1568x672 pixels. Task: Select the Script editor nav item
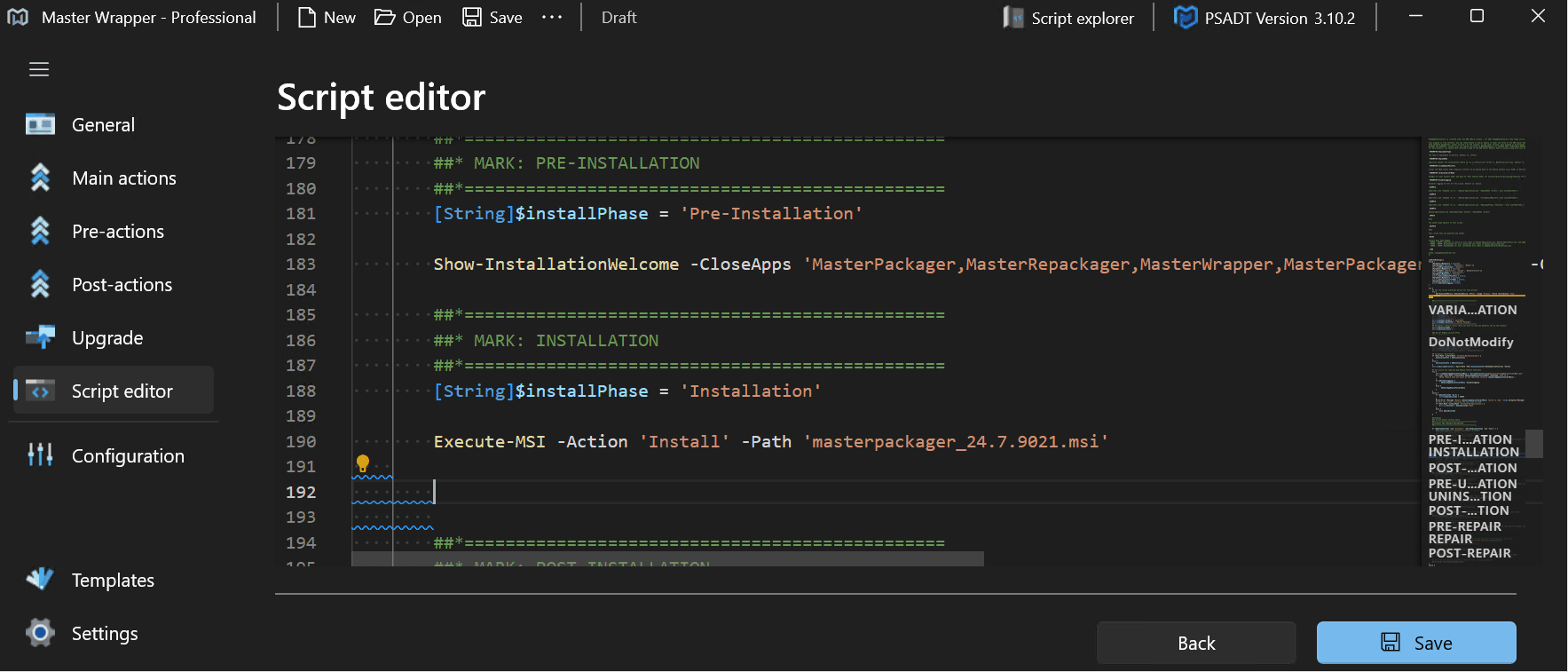114,391
